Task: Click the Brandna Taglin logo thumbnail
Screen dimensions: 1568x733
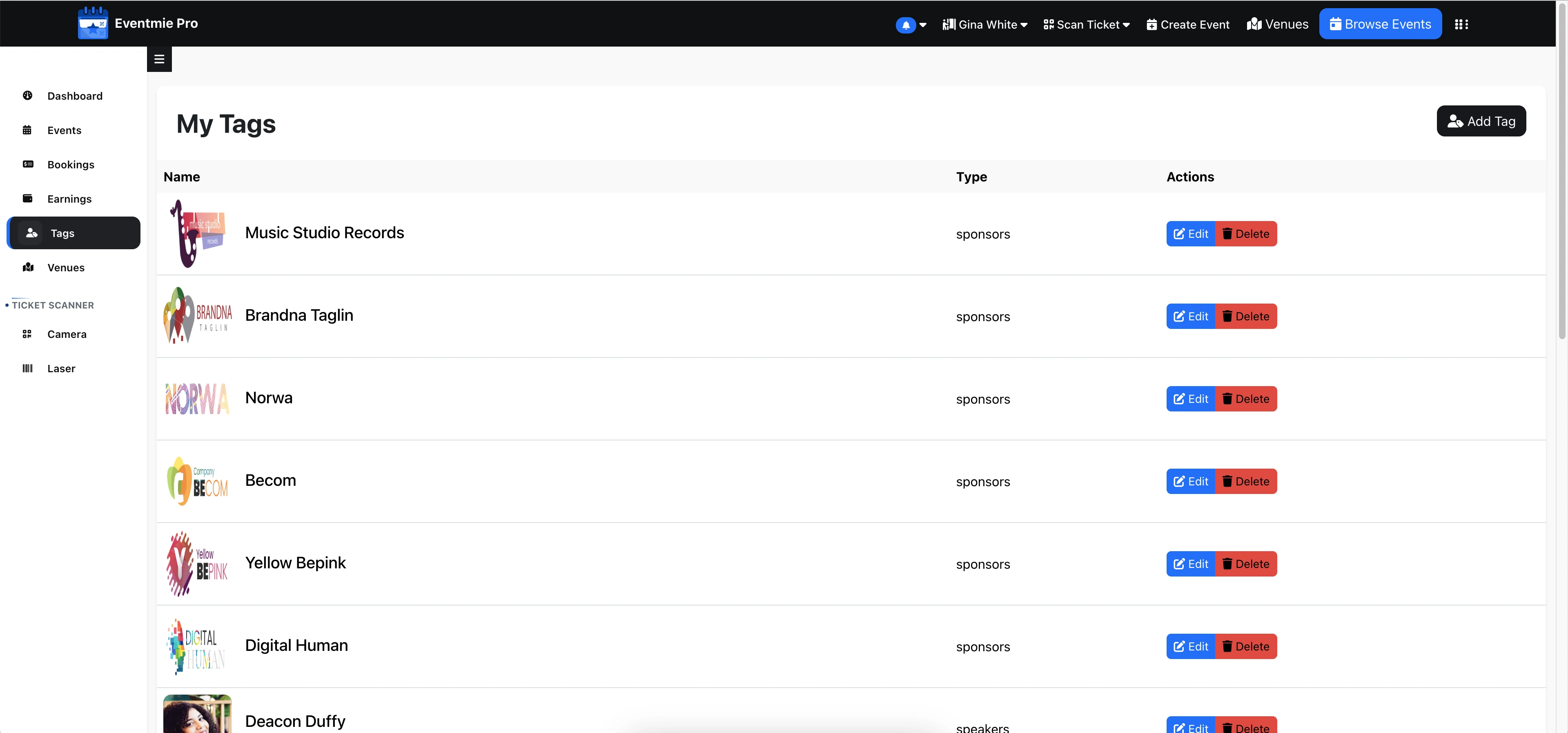Action: coord(197,315)
